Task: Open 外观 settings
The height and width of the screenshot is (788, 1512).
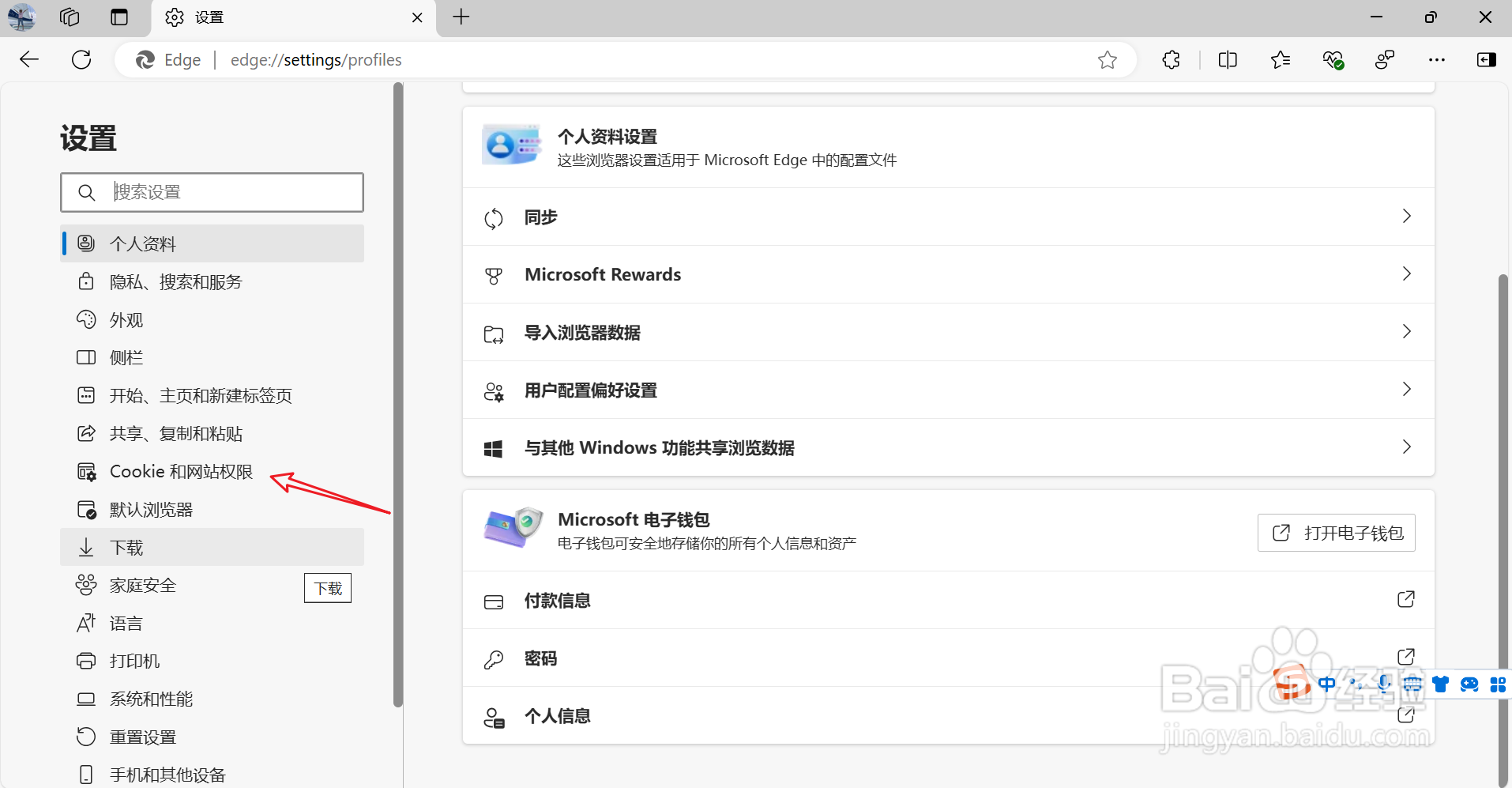Action: pyautogui.click(x=212, y=320)
